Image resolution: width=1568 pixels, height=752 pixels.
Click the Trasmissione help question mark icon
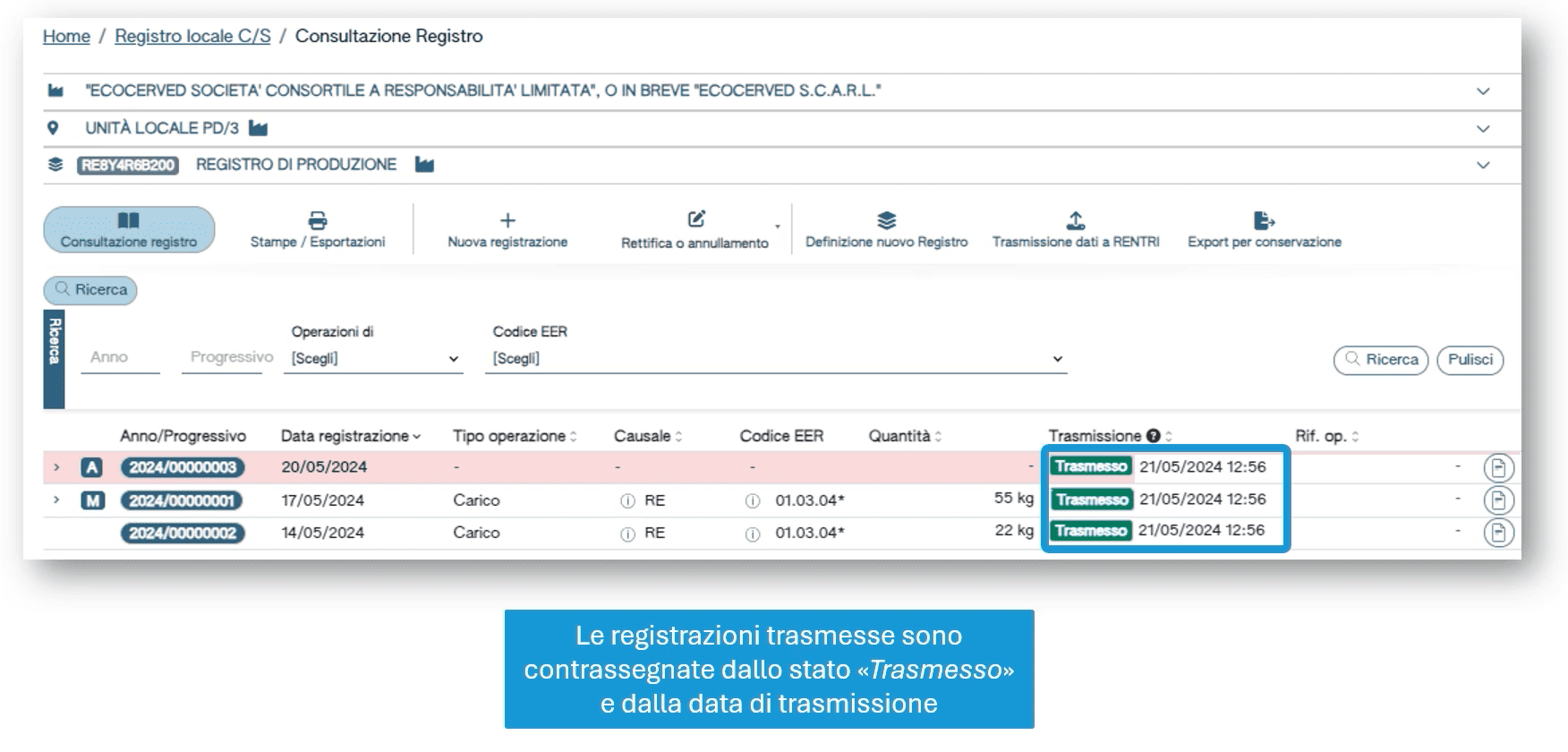point(1154,436)
